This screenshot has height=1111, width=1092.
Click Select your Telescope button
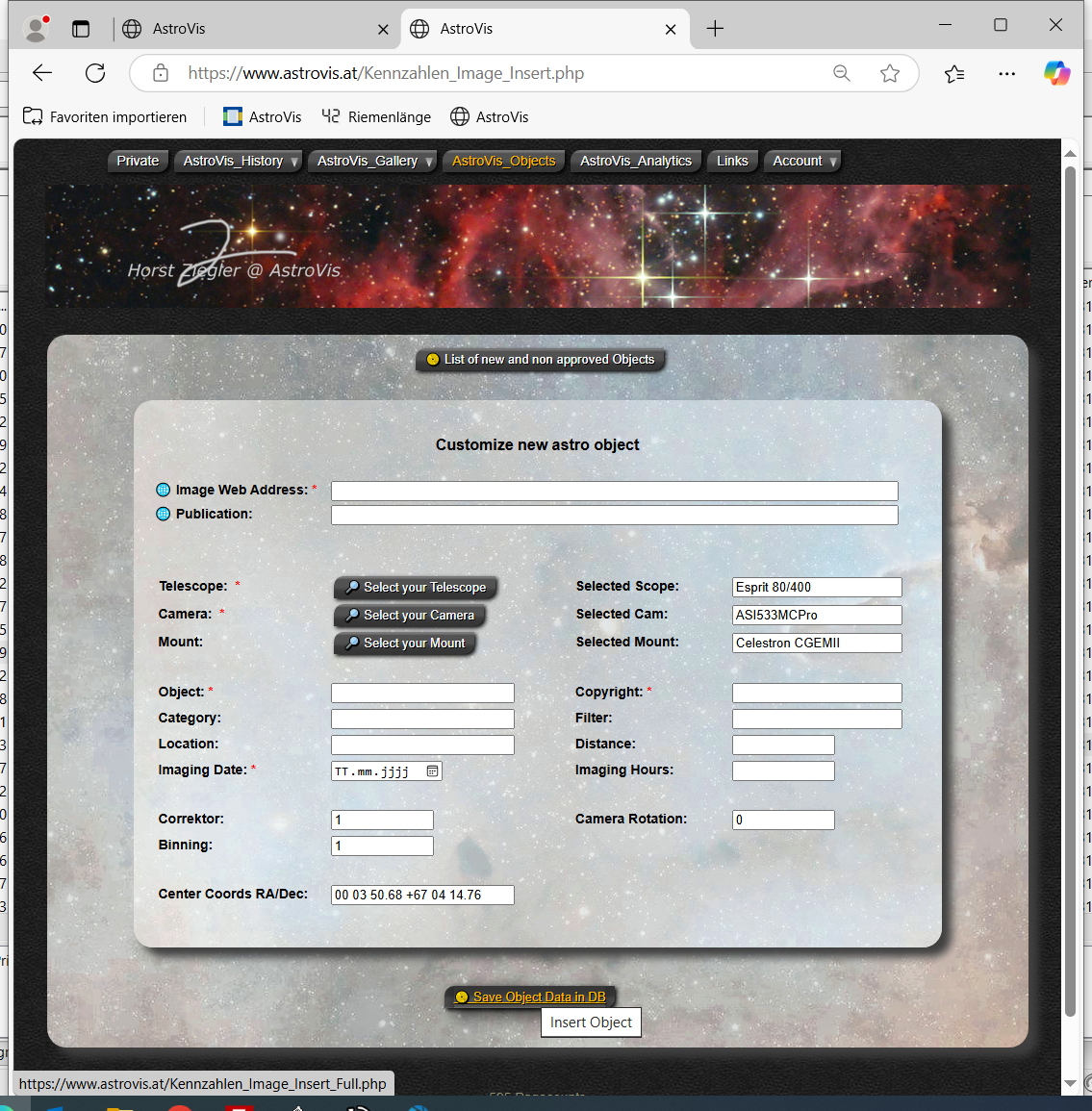(416, 588)
